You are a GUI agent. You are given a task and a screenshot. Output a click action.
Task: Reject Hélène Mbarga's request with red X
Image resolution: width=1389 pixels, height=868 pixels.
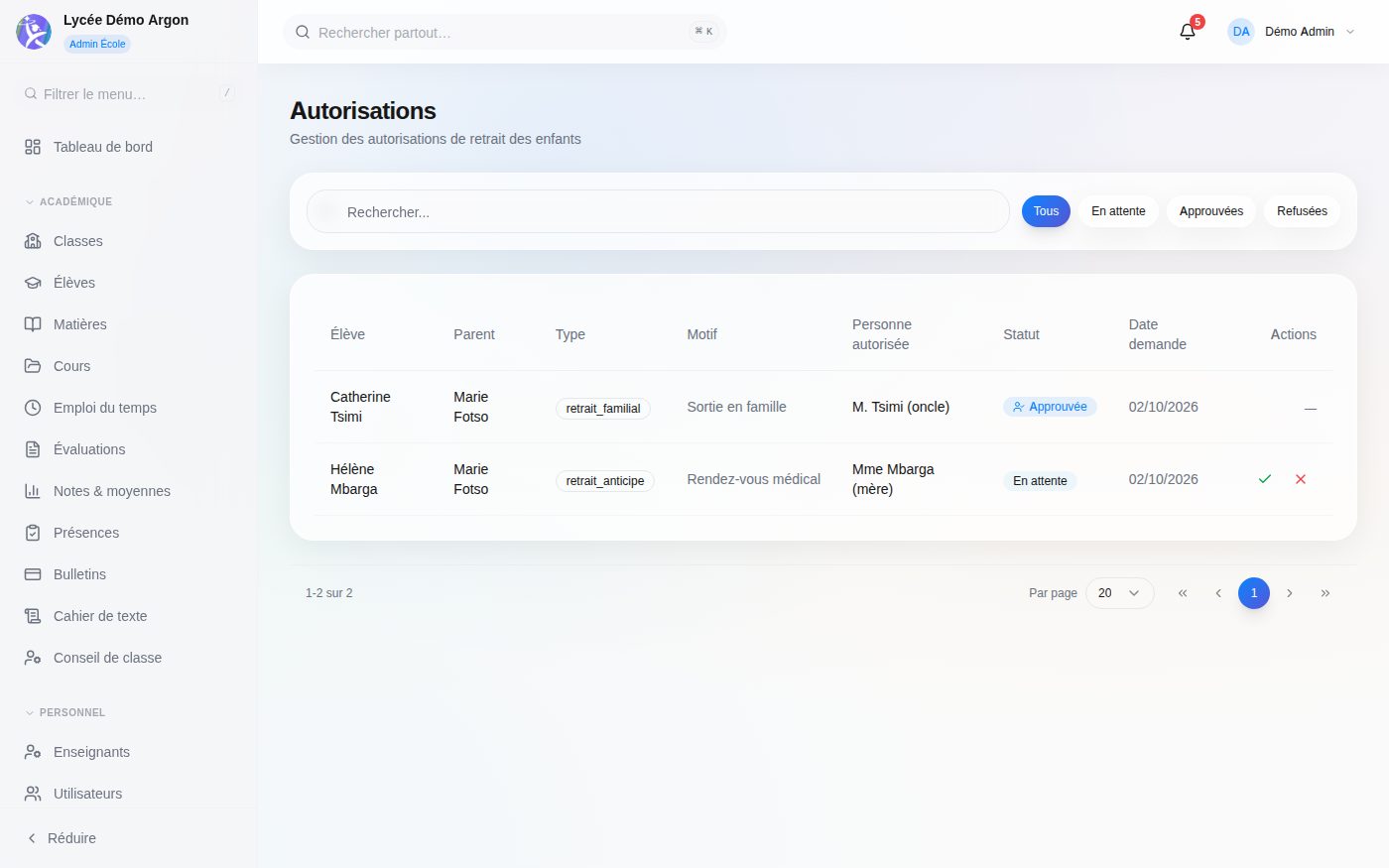[x=1301, y=479]
